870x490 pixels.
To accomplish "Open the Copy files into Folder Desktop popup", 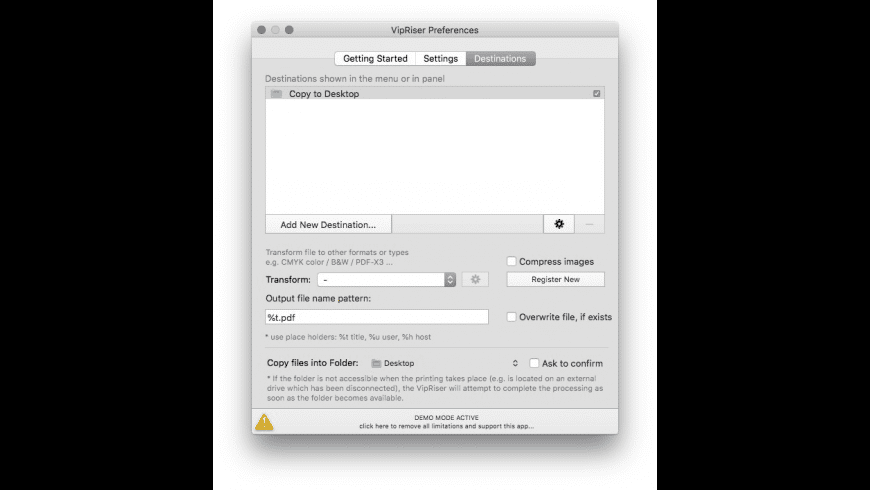I will click(444, 363).
